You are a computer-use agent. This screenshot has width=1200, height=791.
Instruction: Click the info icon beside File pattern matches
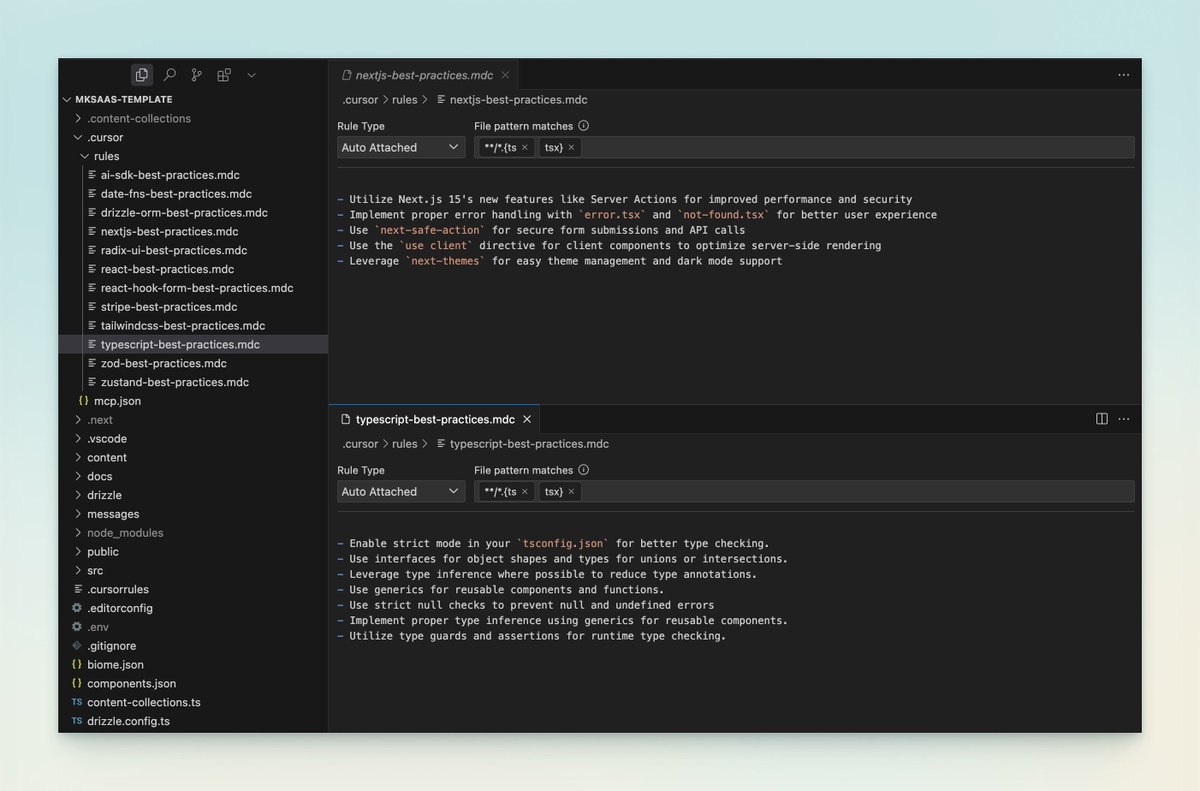[x=585, y=126]
